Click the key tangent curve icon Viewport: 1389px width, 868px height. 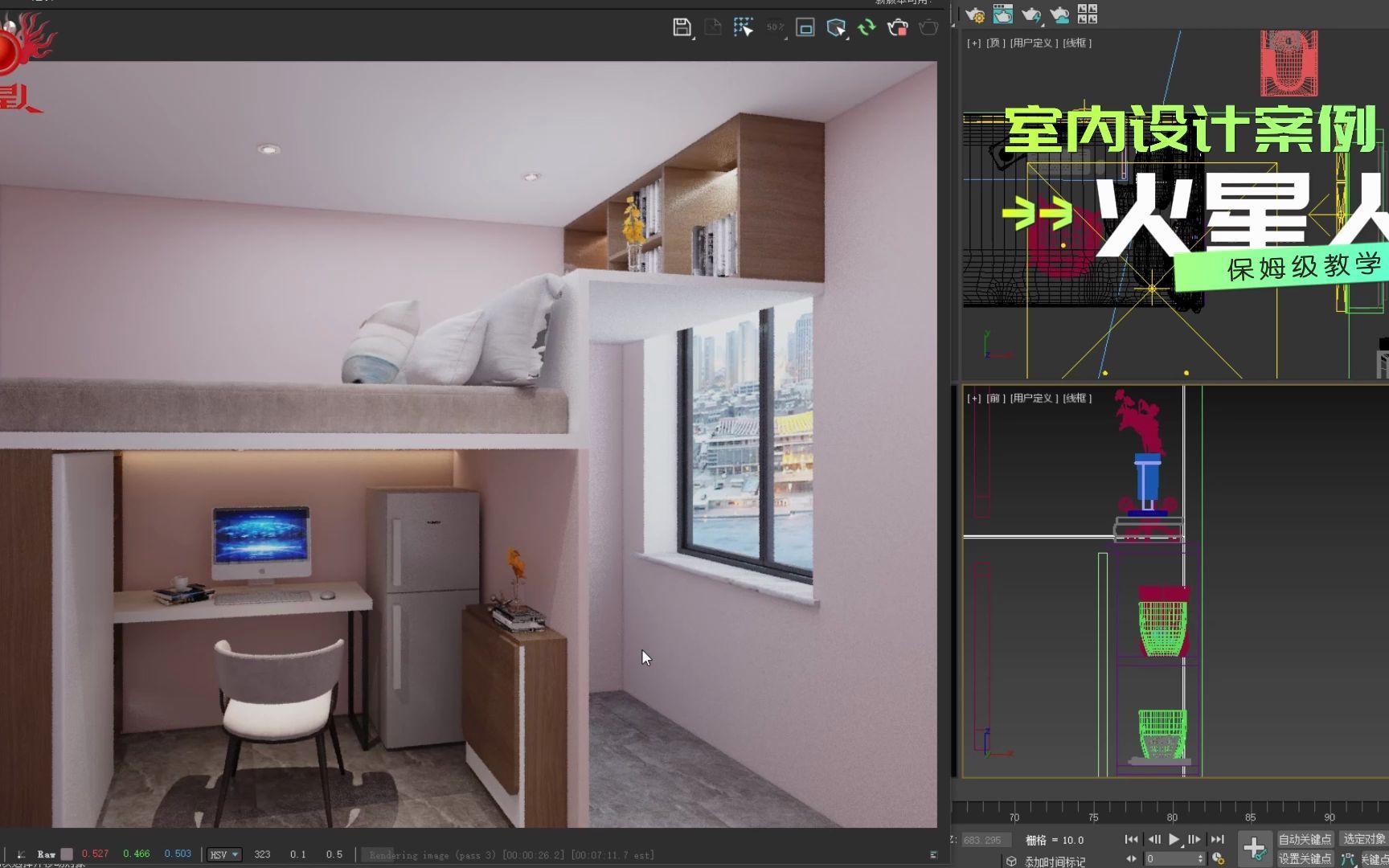pos(1348,859)
